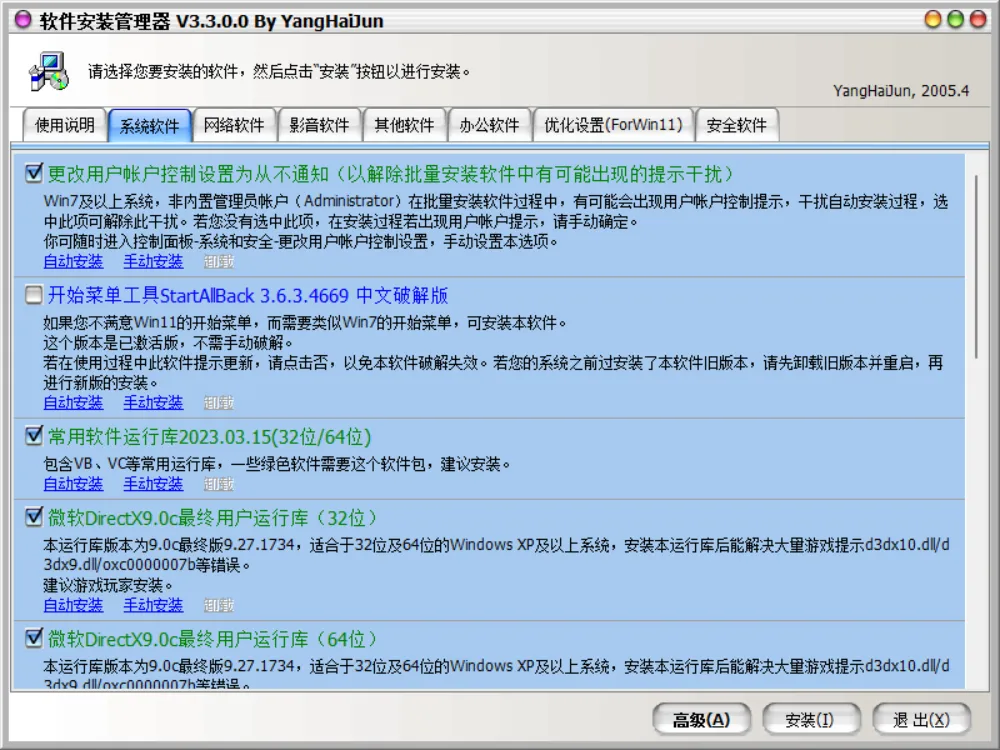Click the software list vertical scrollbar thumb
The height and width of the screenshot is (750, 1000).
tap(976, 267)
